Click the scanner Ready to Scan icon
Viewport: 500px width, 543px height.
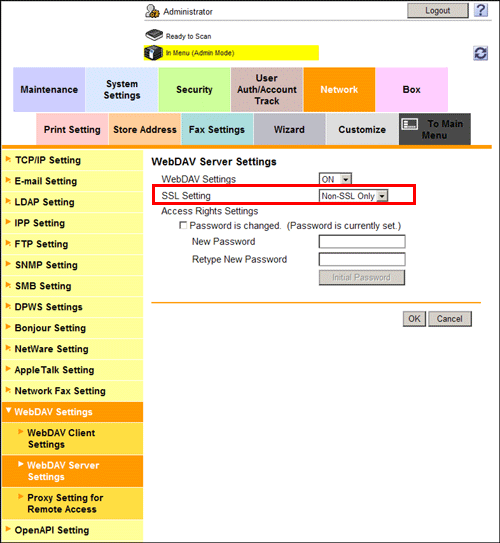tap(154, 35)
